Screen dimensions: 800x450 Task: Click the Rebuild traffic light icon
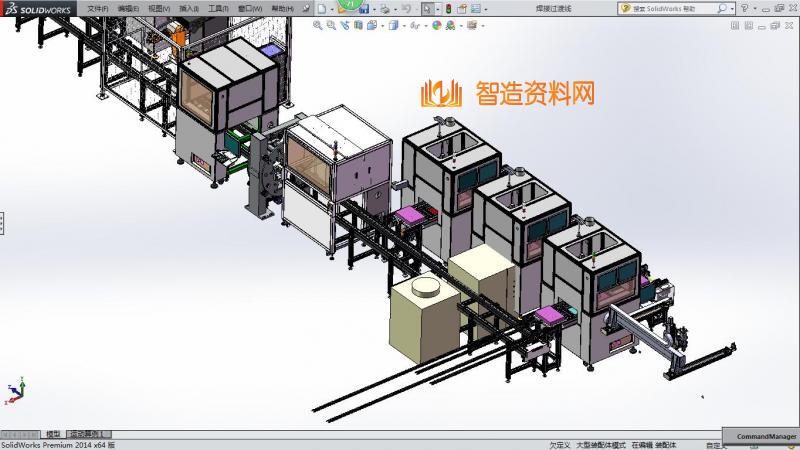(448, 8)
